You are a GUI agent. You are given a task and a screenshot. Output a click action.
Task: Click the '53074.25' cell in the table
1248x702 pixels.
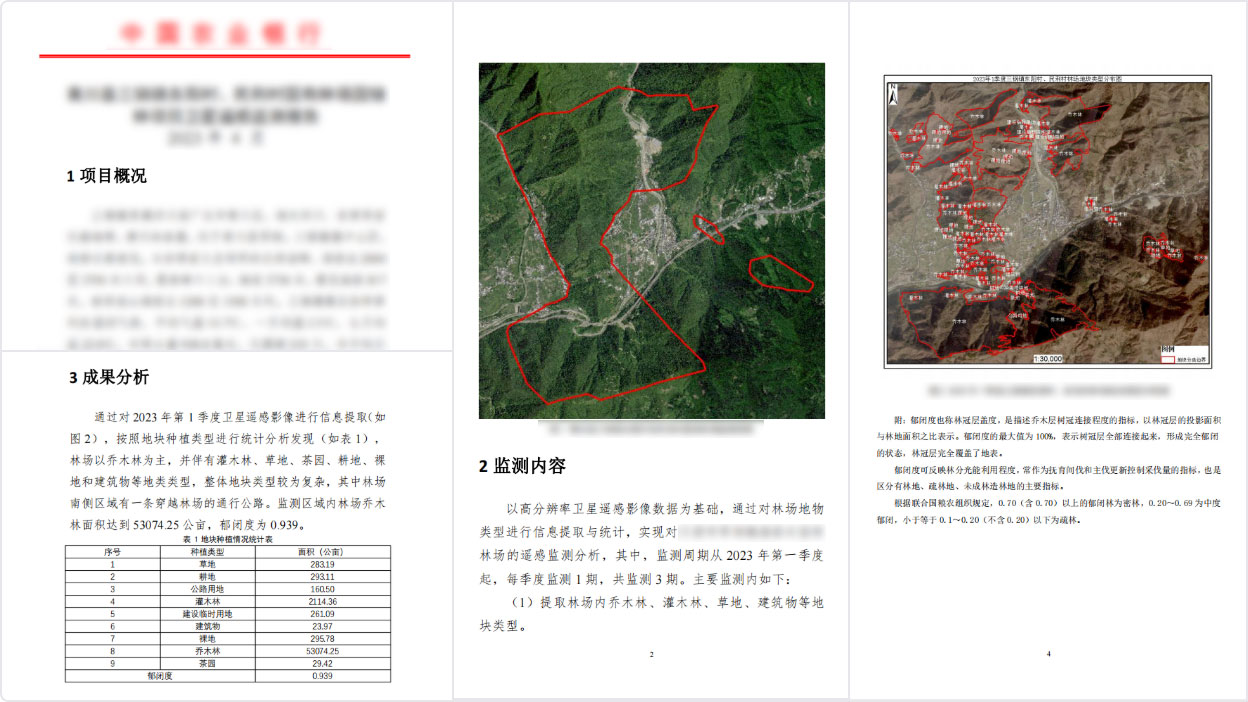pyautogui.click(x=324, y=650)
